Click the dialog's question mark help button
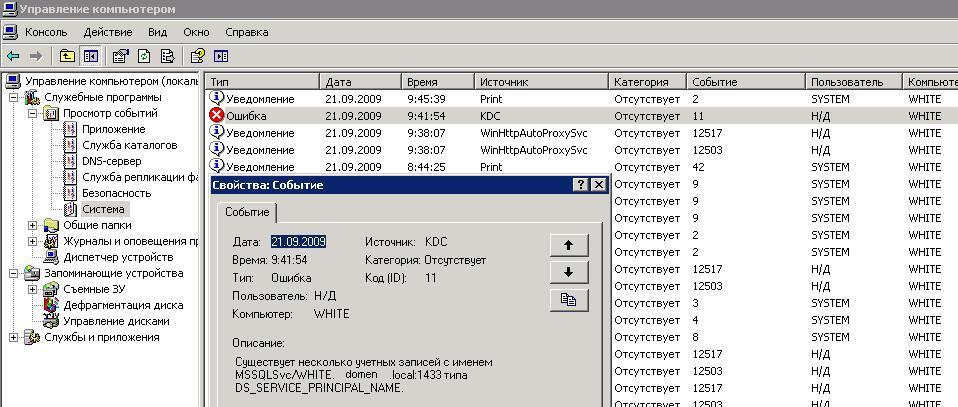Screen dimensions: 958x407 point(581,185)
